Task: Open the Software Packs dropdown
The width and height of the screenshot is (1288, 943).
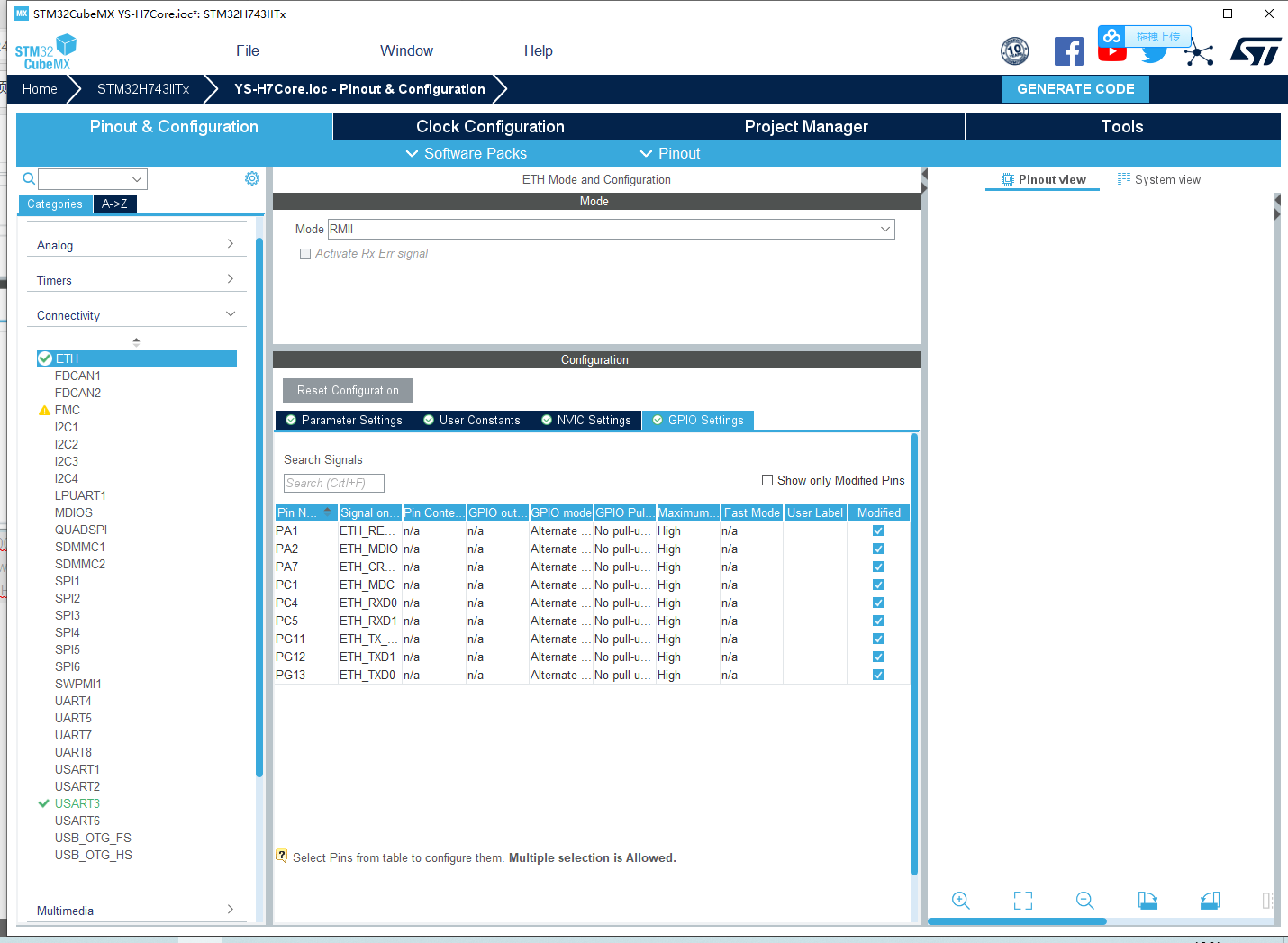Action: 466,153
